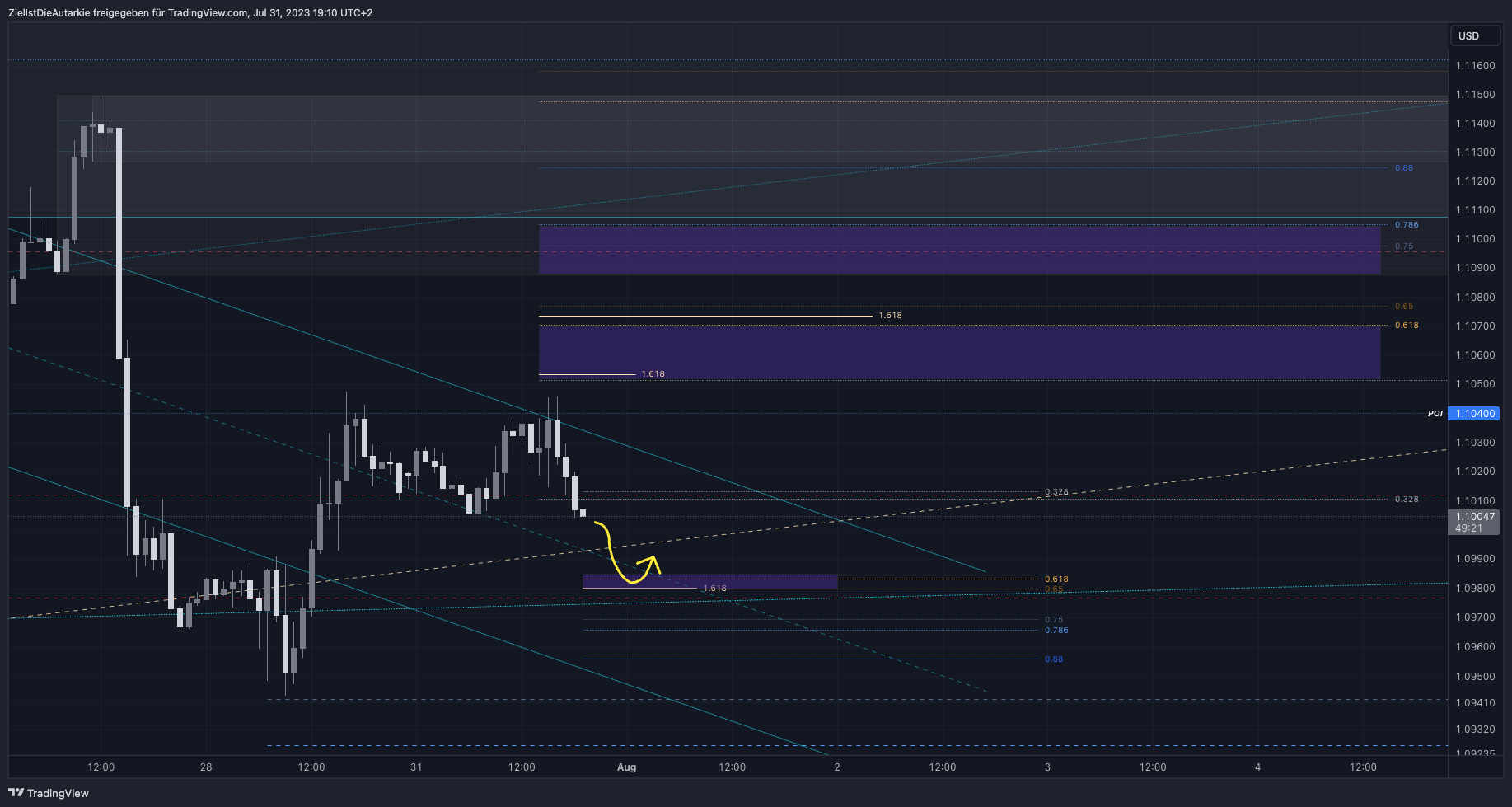Click the 1.09900 price axis label

(x=1475, y=558)
